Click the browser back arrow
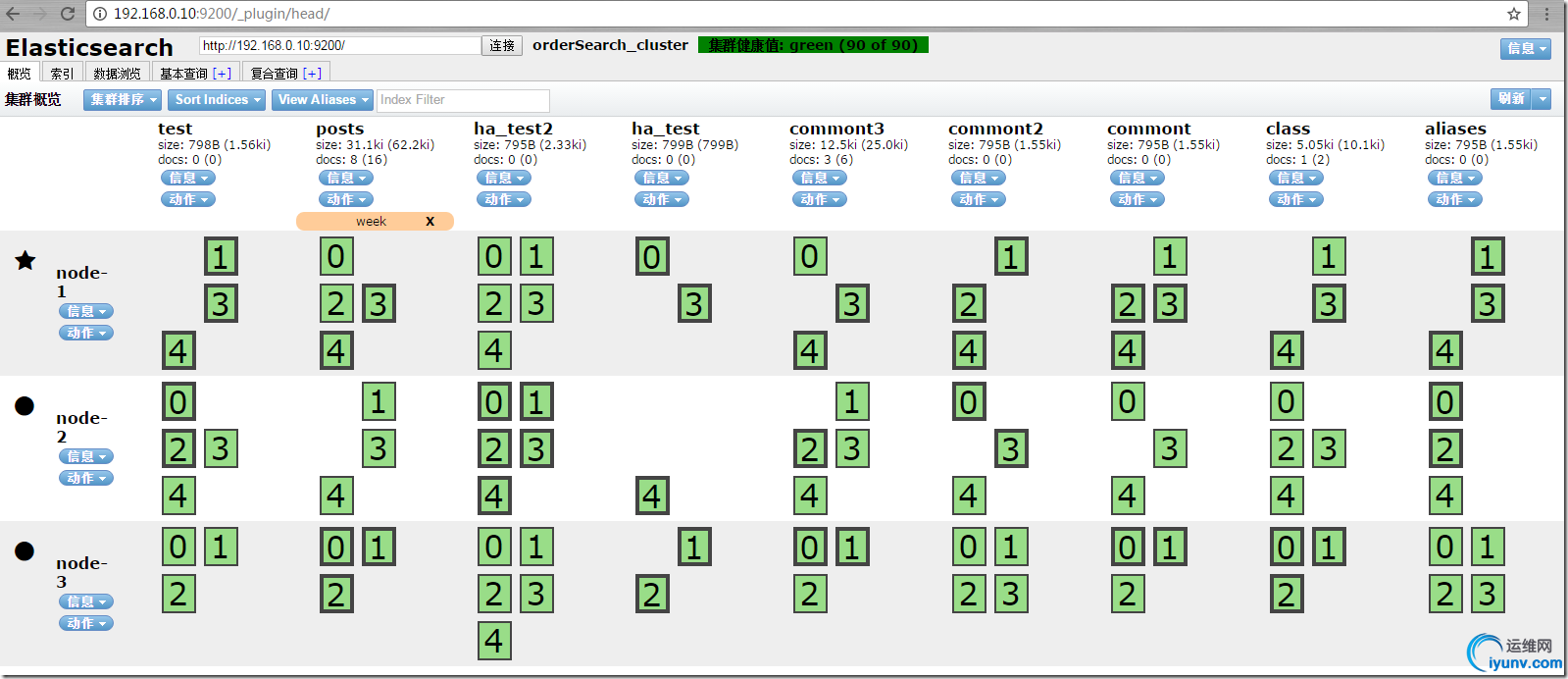 (x=13, y=14)
